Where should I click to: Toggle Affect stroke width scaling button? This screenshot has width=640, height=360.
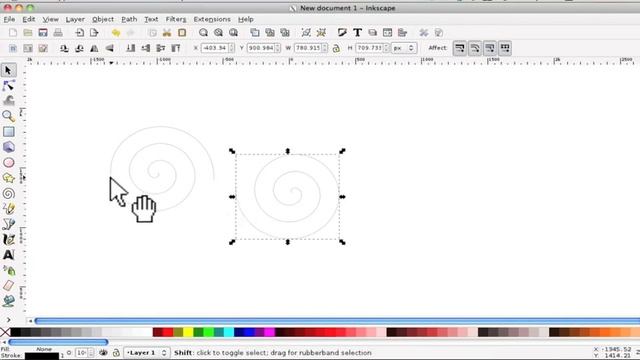pos(460,48)
